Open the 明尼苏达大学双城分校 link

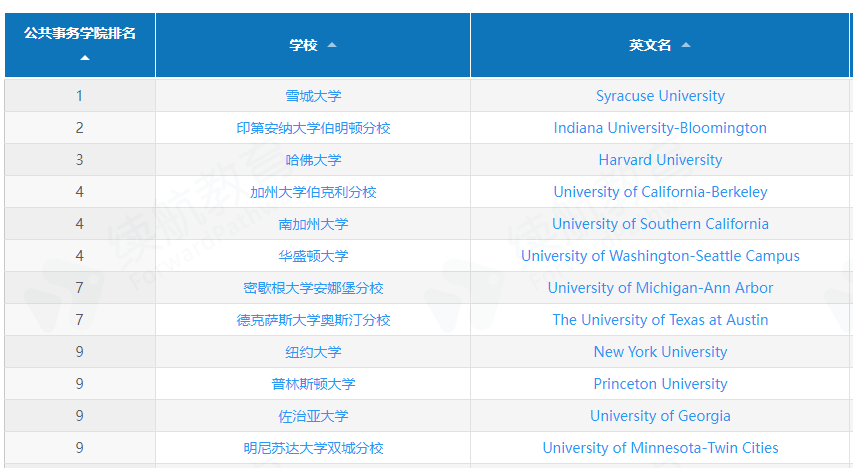pos(313,448)
